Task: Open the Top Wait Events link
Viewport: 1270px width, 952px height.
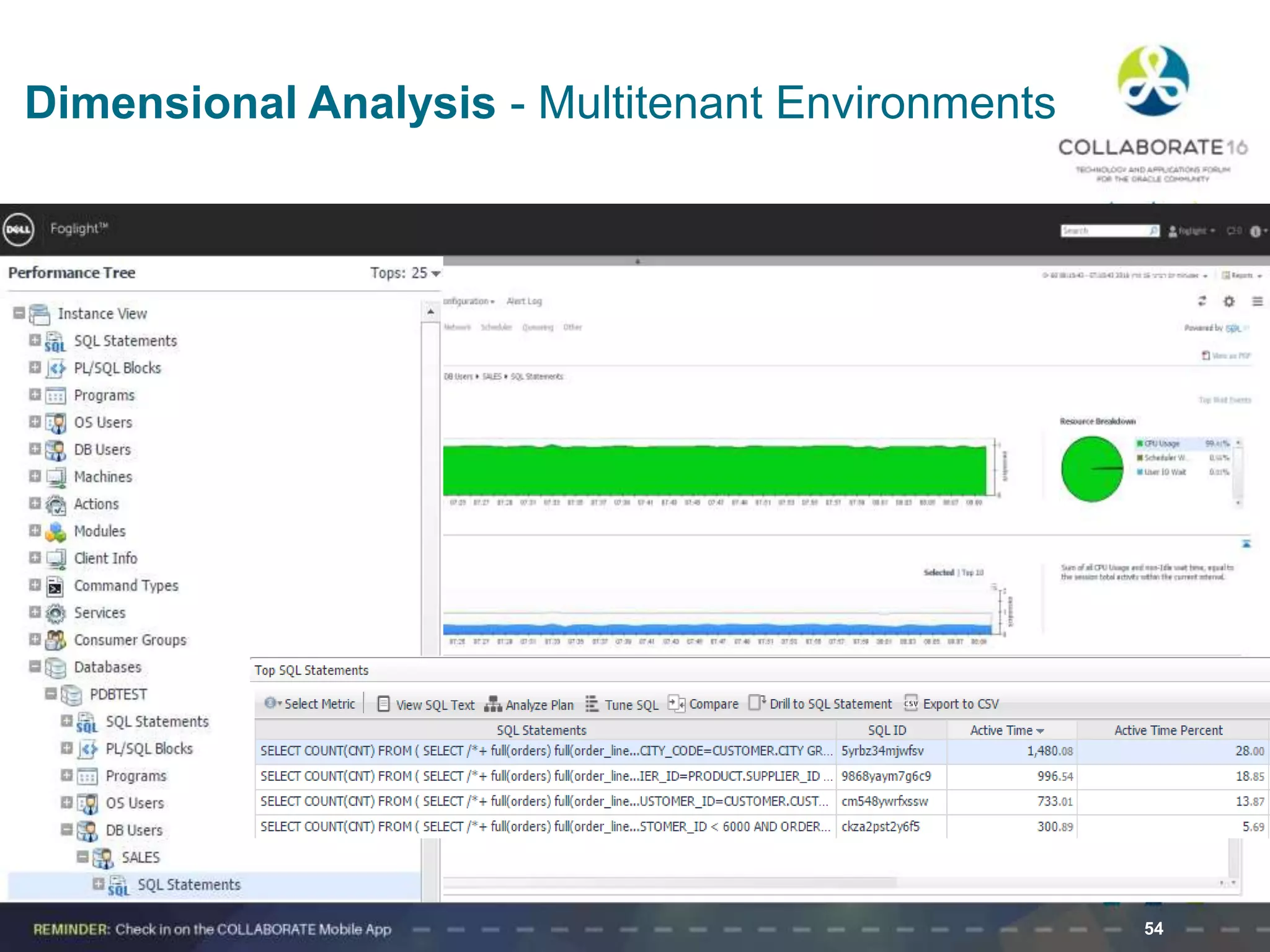Action: pyautogui.click(x=1225, y=400)
